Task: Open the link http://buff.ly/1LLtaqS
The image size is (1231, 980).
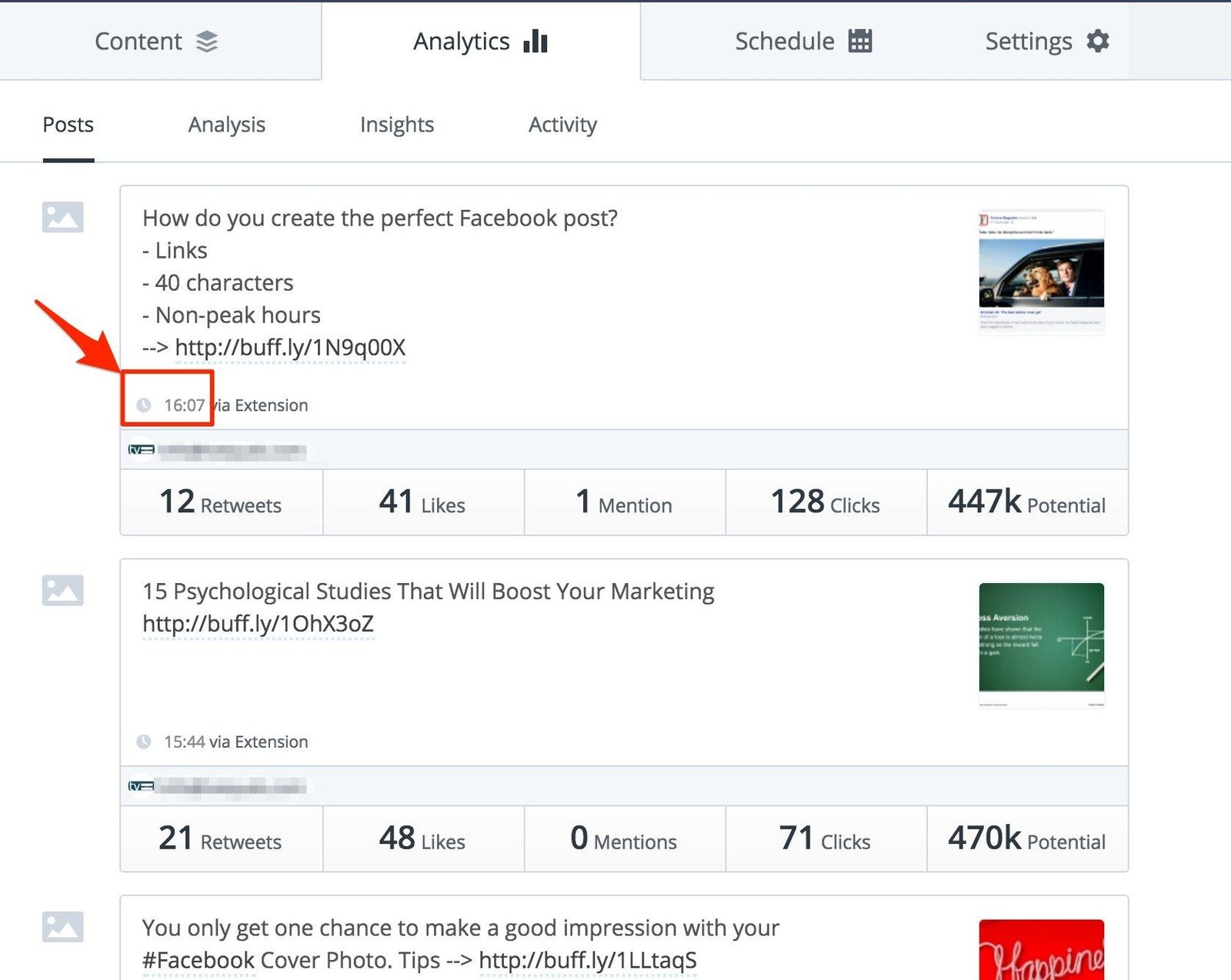Action: coord(588,960)
